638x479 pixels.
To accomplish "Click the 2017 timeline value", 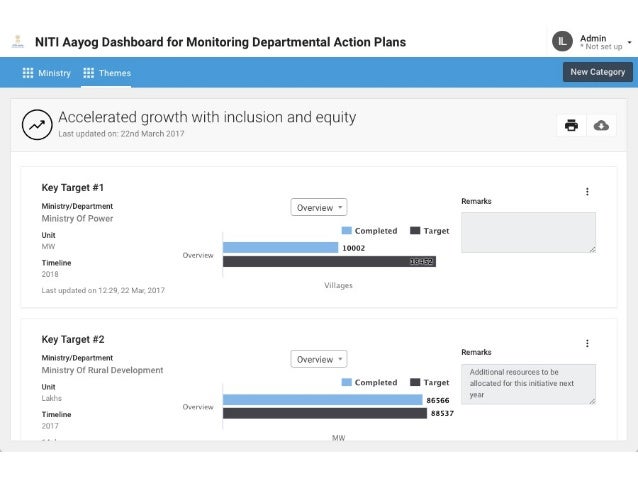I will tap(50, 426).
